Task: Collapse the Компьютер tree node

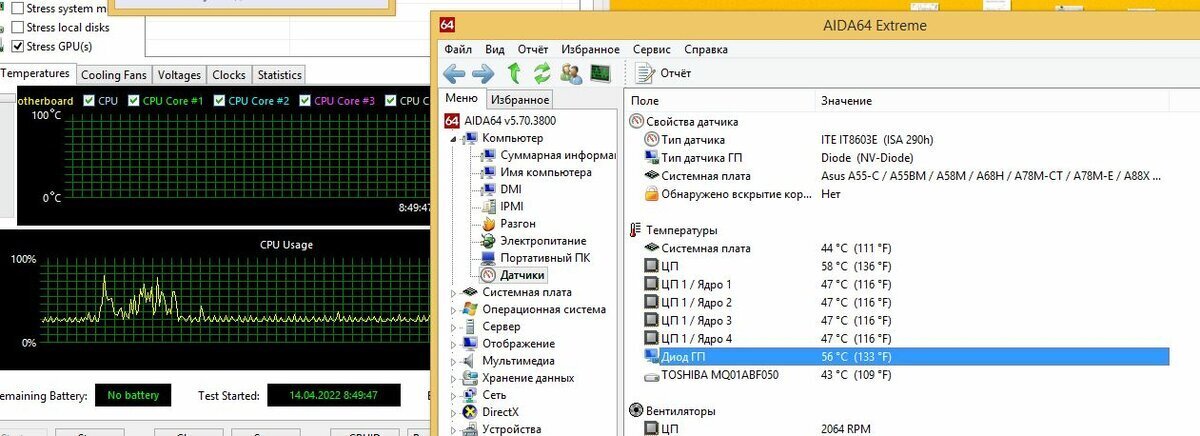Action: [x=453, y=139]
